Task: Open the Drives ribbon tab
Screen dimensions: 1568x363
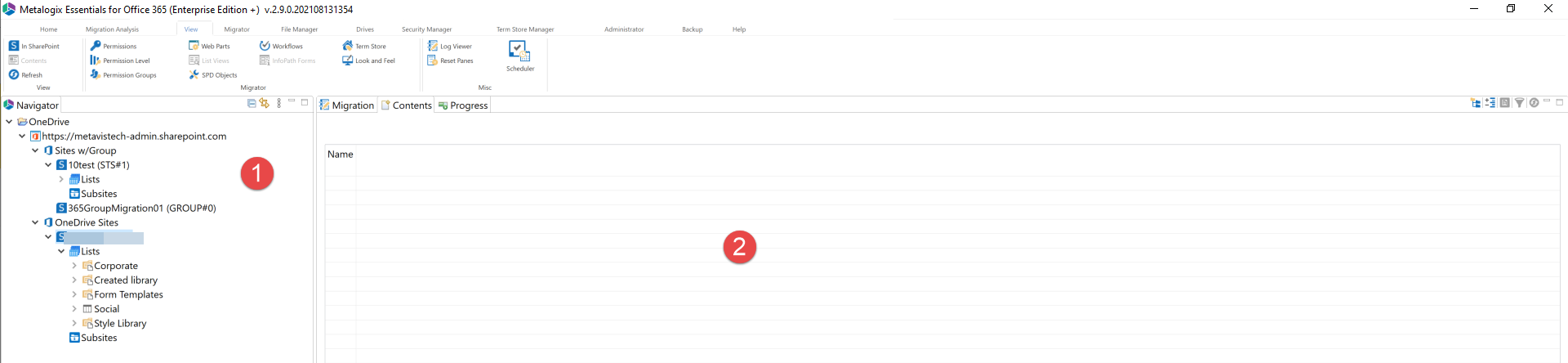Action: 365,29
